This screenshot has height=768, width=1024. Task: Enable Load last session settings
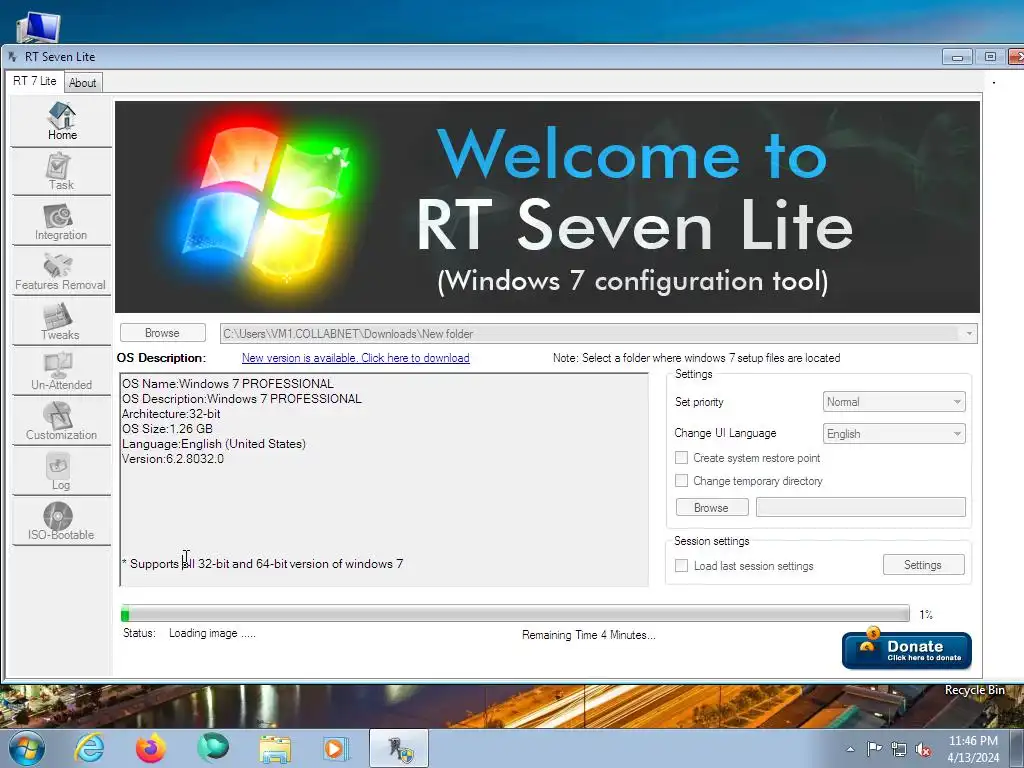(x=681, y=566)
